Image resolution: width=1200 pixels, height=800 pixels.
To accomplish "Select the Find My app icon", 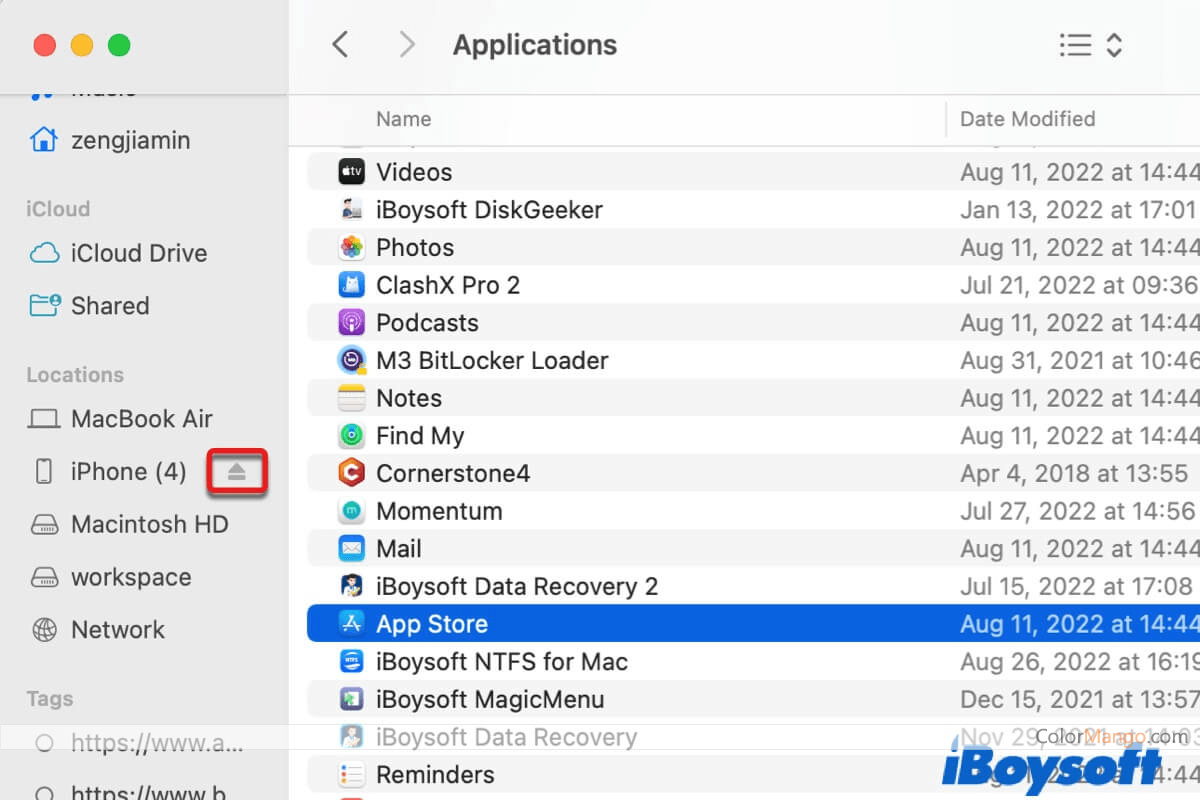I will [351, 435].
